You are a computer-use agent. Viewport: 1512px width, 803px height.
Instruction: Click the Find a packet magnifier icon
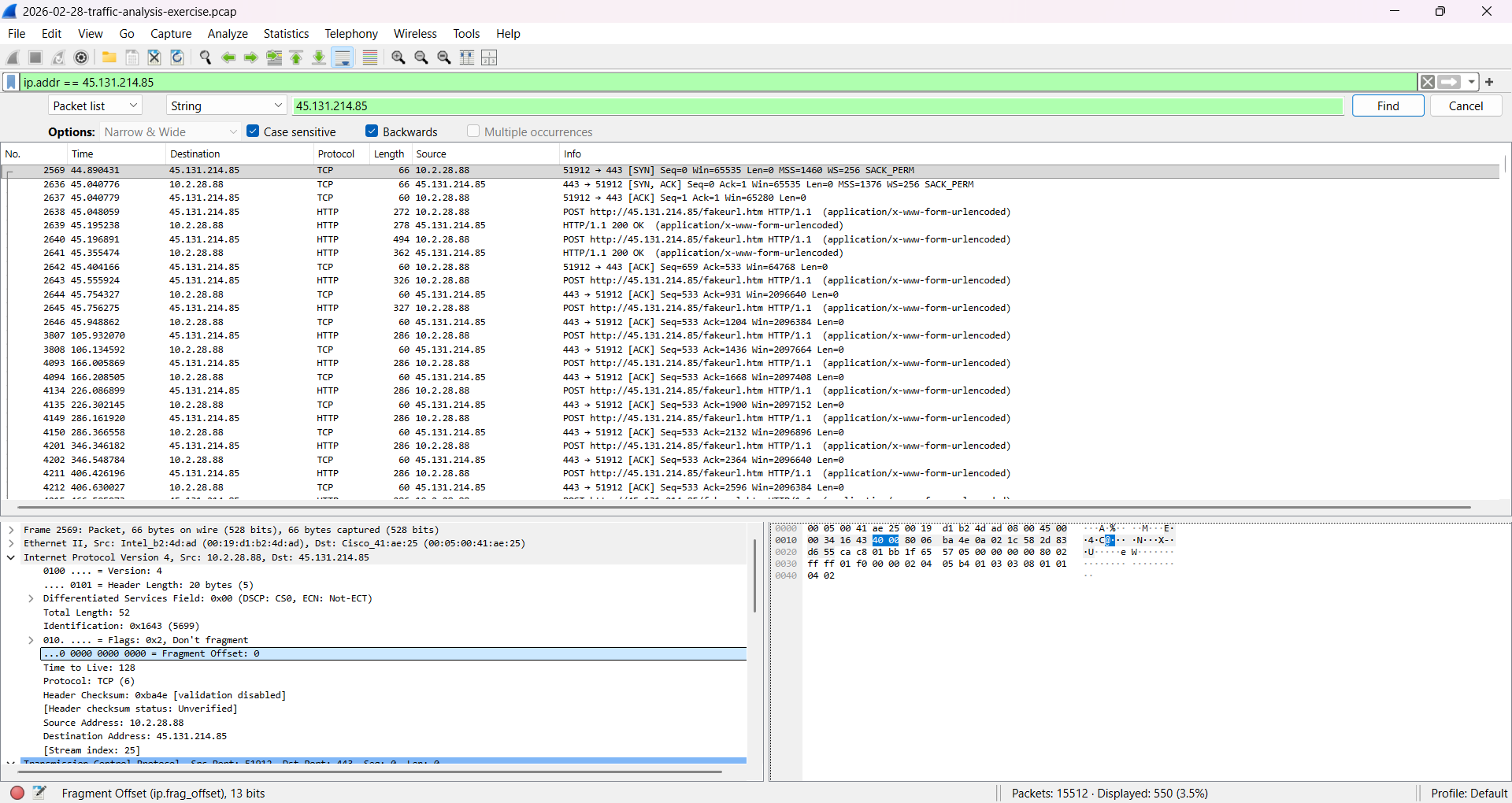point(206,57)
